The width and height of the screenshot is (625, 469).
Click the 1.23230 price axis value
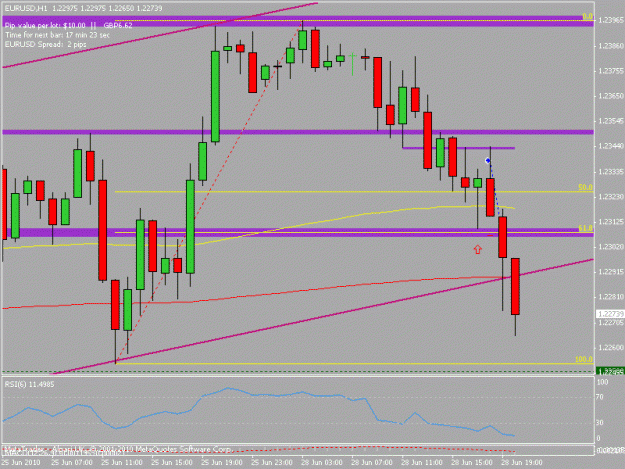coord(611,197)
